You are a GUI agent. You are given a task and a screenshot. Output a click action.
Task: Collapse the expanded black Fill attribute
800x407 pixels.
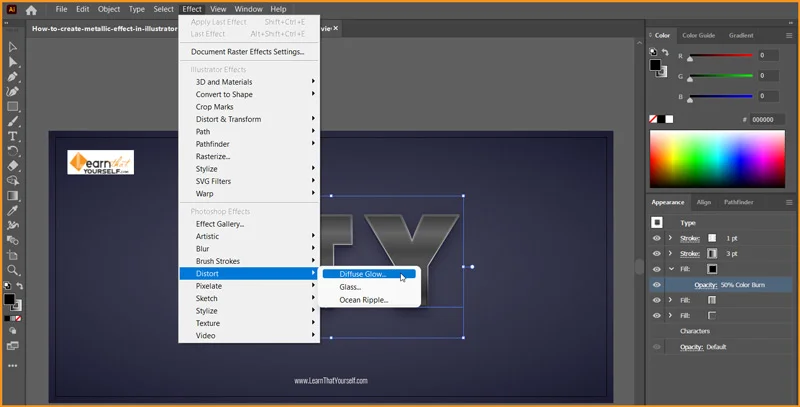(670, 269)
